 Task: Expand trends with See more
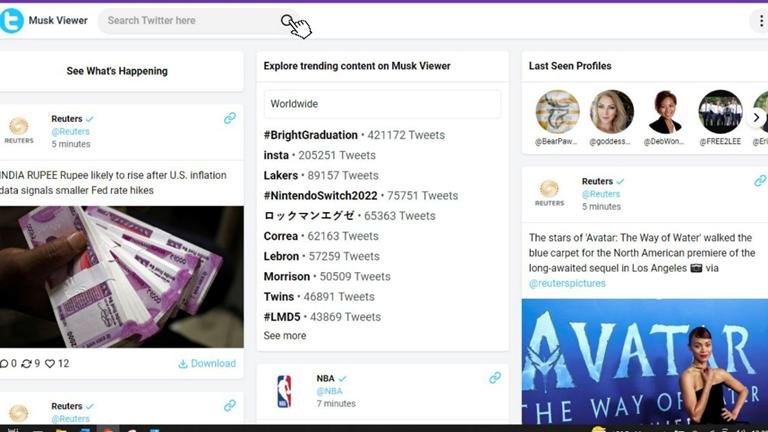(x=285, y=336)
